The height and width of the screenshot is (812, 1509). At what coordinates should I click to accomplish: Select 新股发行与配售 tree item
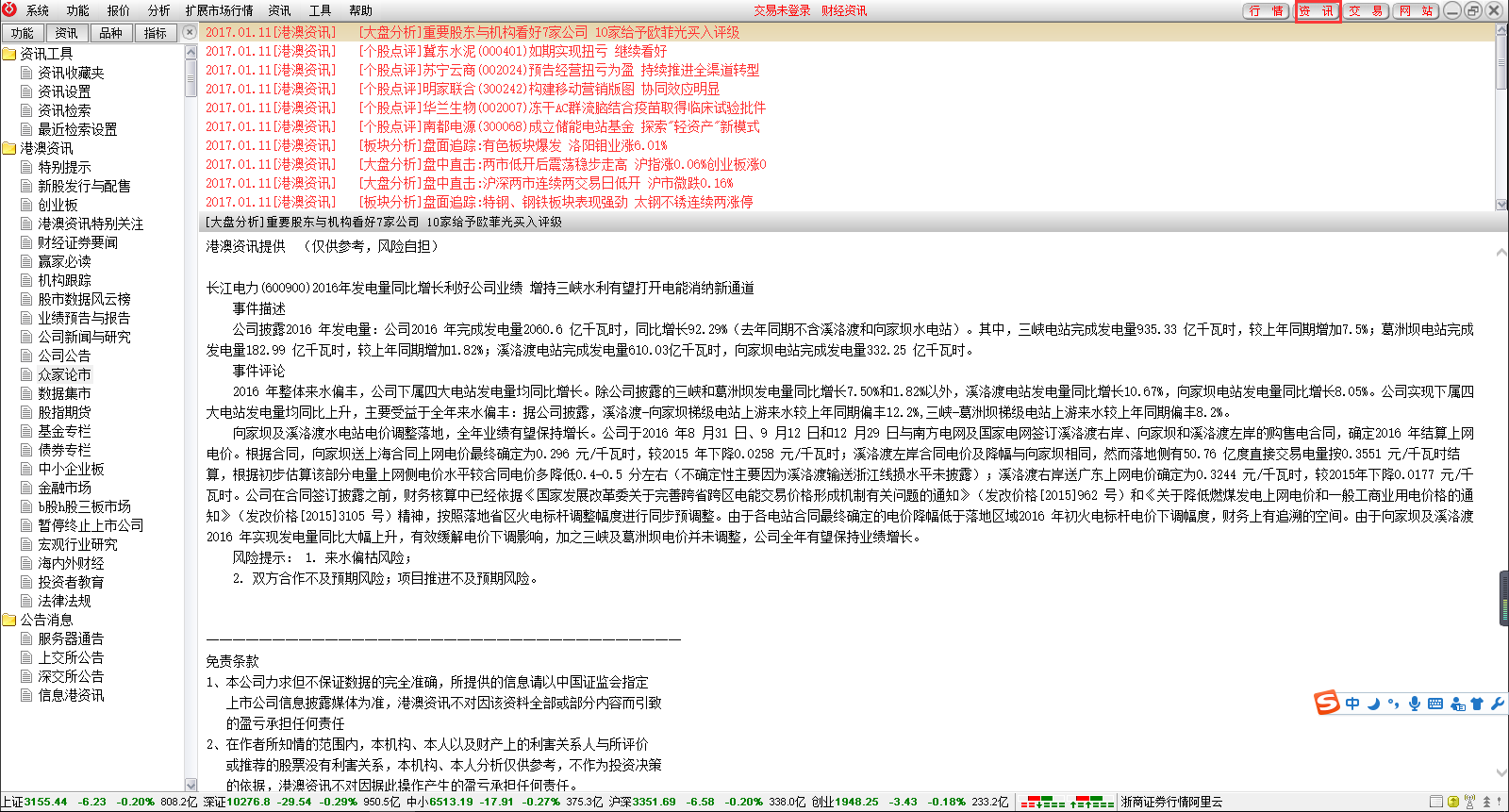pyautogui.click(x=84, y=186)
